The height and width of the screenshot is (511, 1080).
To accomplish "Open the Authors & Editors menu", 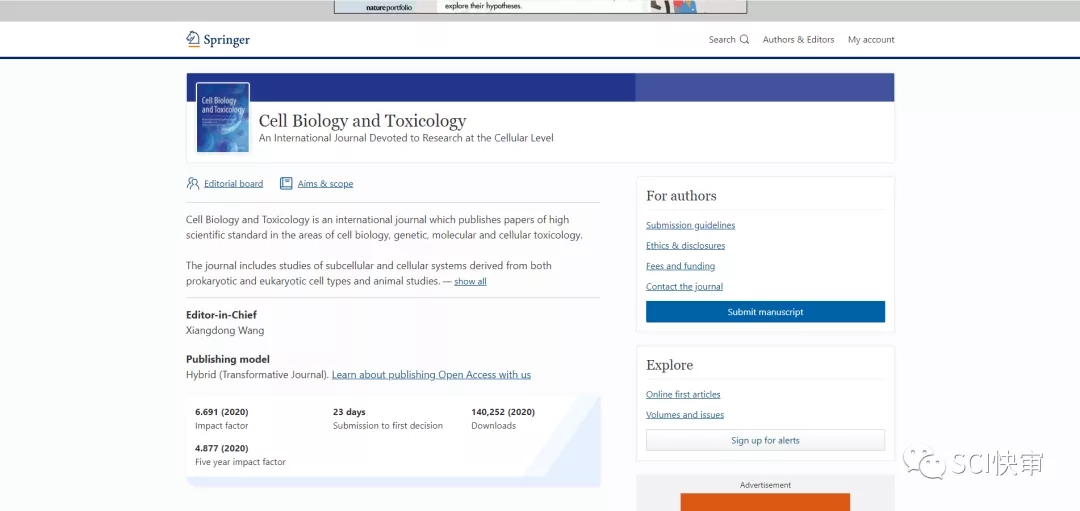I will [x=798, y=40].
